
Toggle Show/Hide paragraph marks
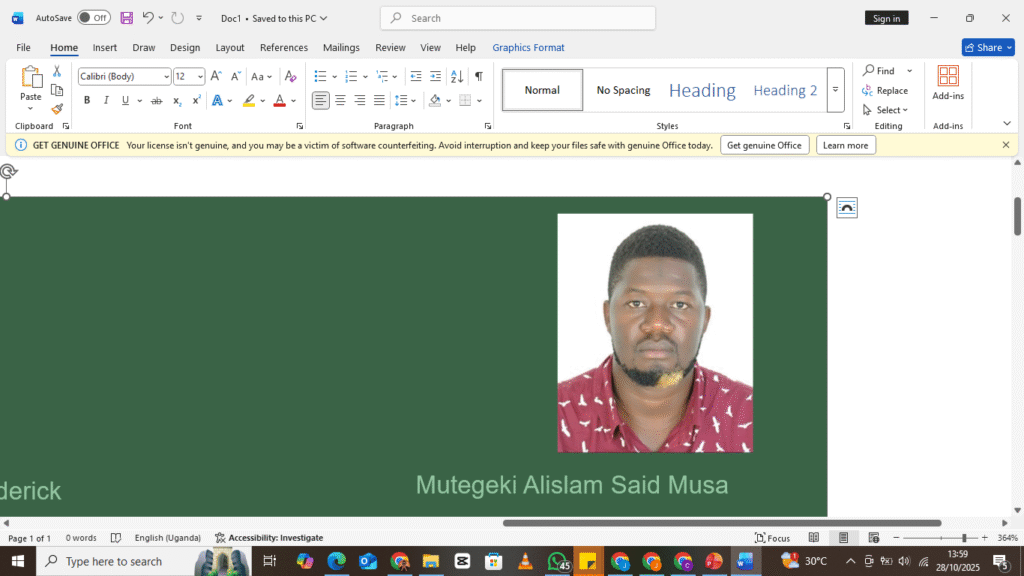coord(479,76)
